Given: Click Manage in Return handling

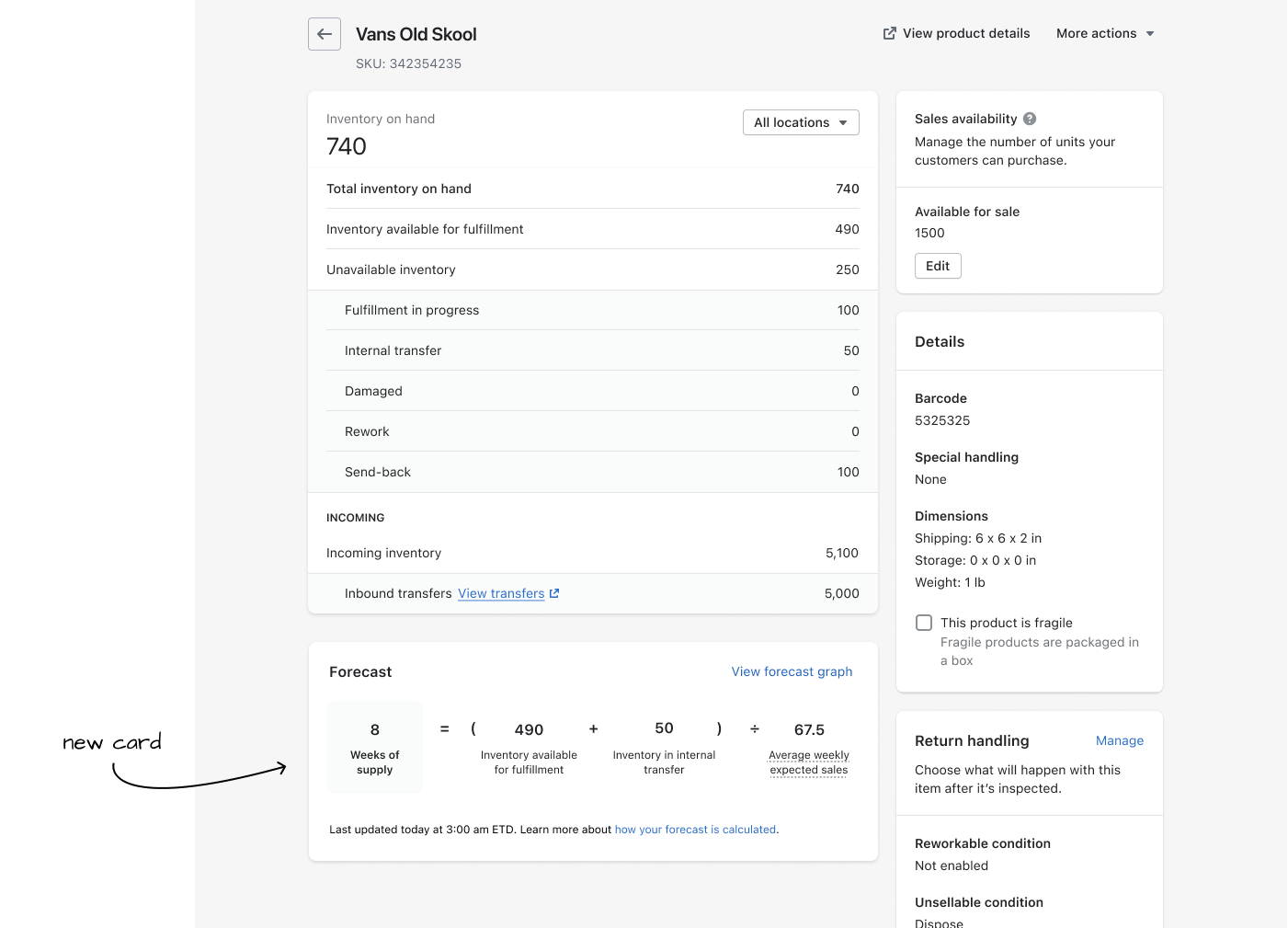Looking at the screenshot, I should click(1119, 740).
